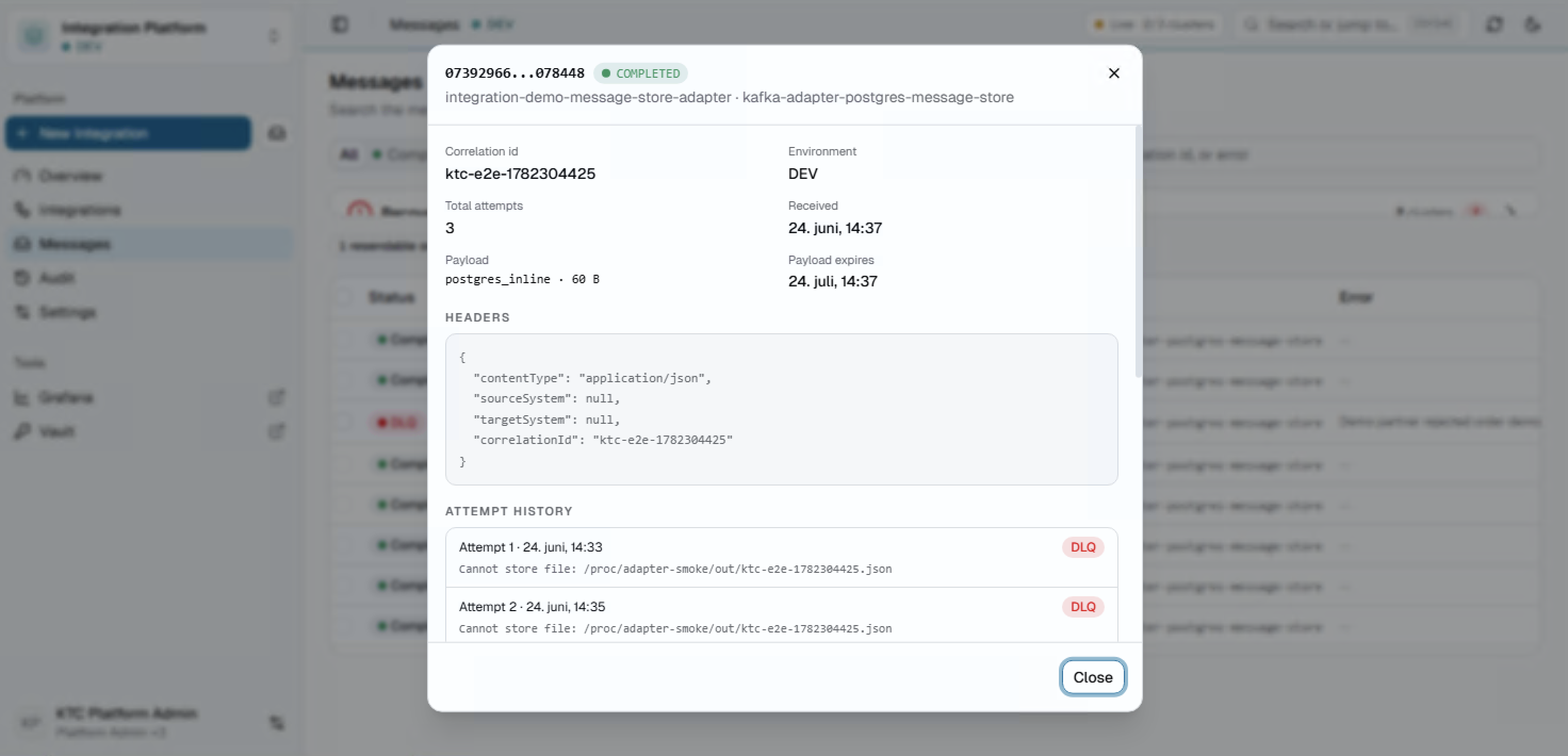Click the Grafana external-link icon
Viewport: 1568px width, 756px height.
(276, 398)
